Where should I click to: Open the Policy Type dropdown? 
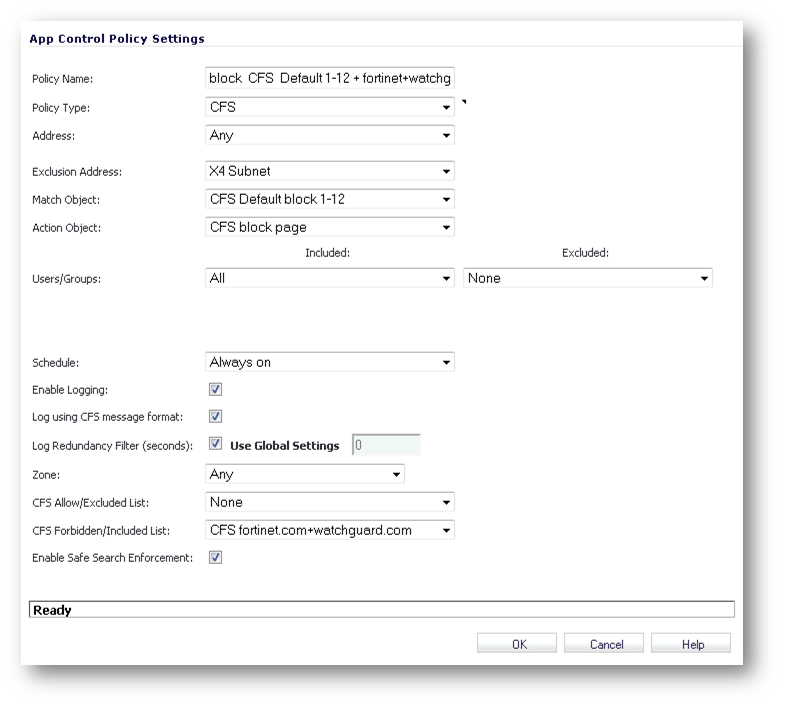coord(329,107)
